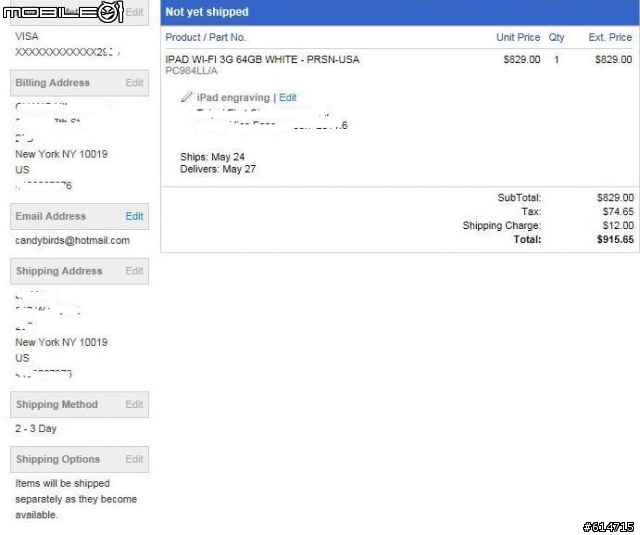Viewport: 640px width, 535px height.
Task: Click the Shipping Charge amount $12.00
Action: 618,226
